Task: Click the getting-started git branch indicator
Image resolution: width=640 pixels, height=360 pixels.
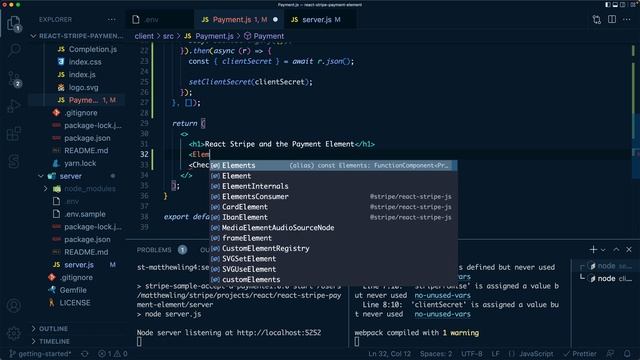Action: [x=40, y=354]
